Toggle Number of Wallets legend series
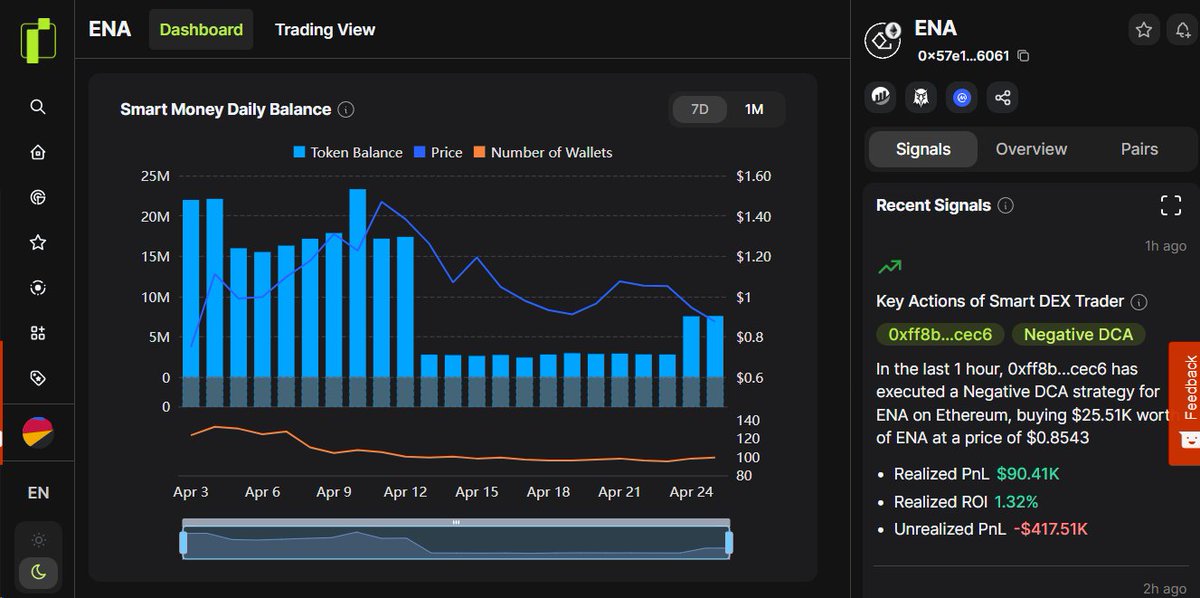Screen dimensions: 1200x598 (543, 152)
